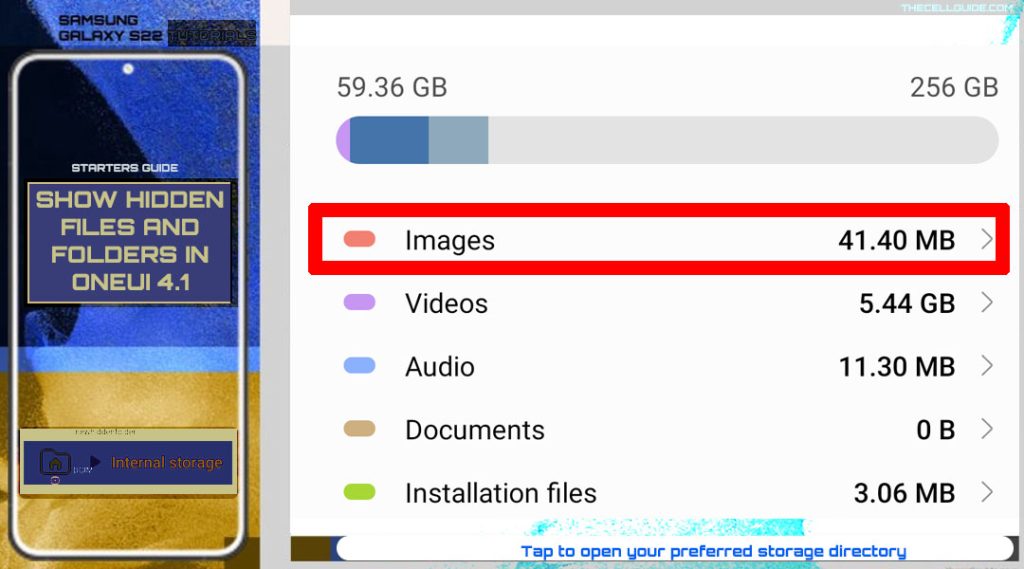Click the play arrow beside Internal storage

pos(95,462)
